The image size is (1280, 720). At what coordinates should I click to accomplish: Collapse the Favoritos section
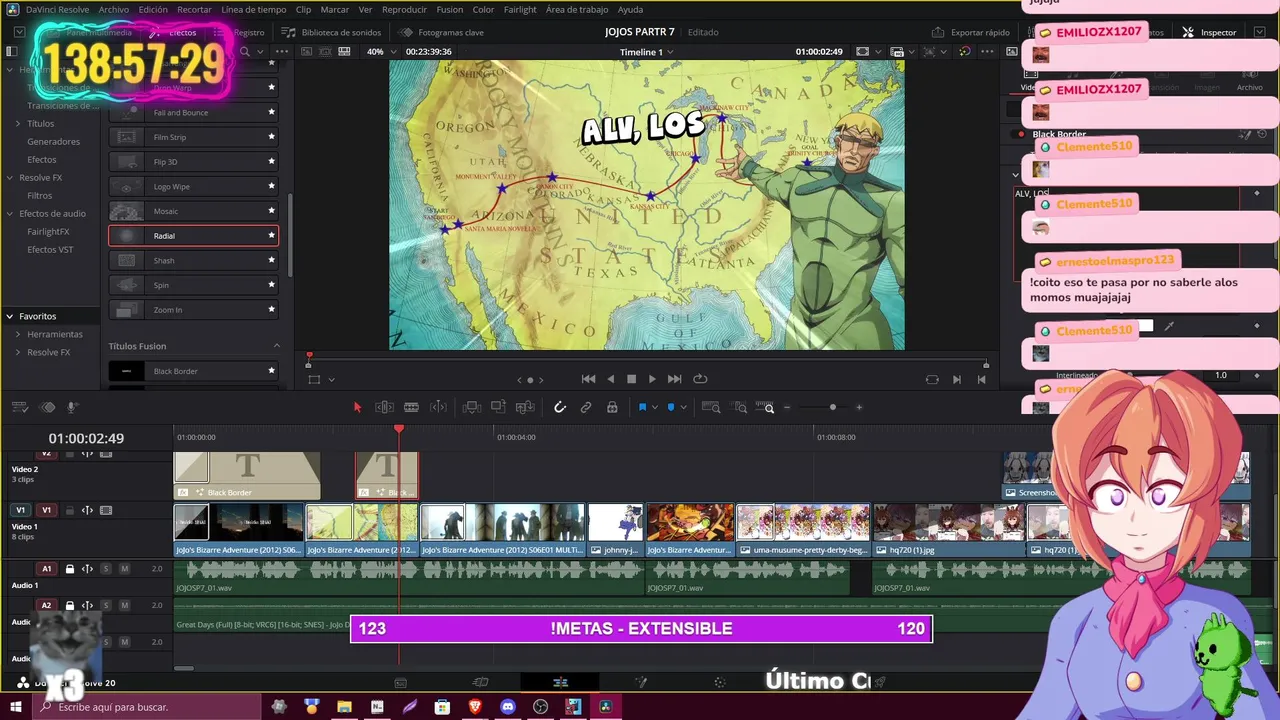coord(10,316)
